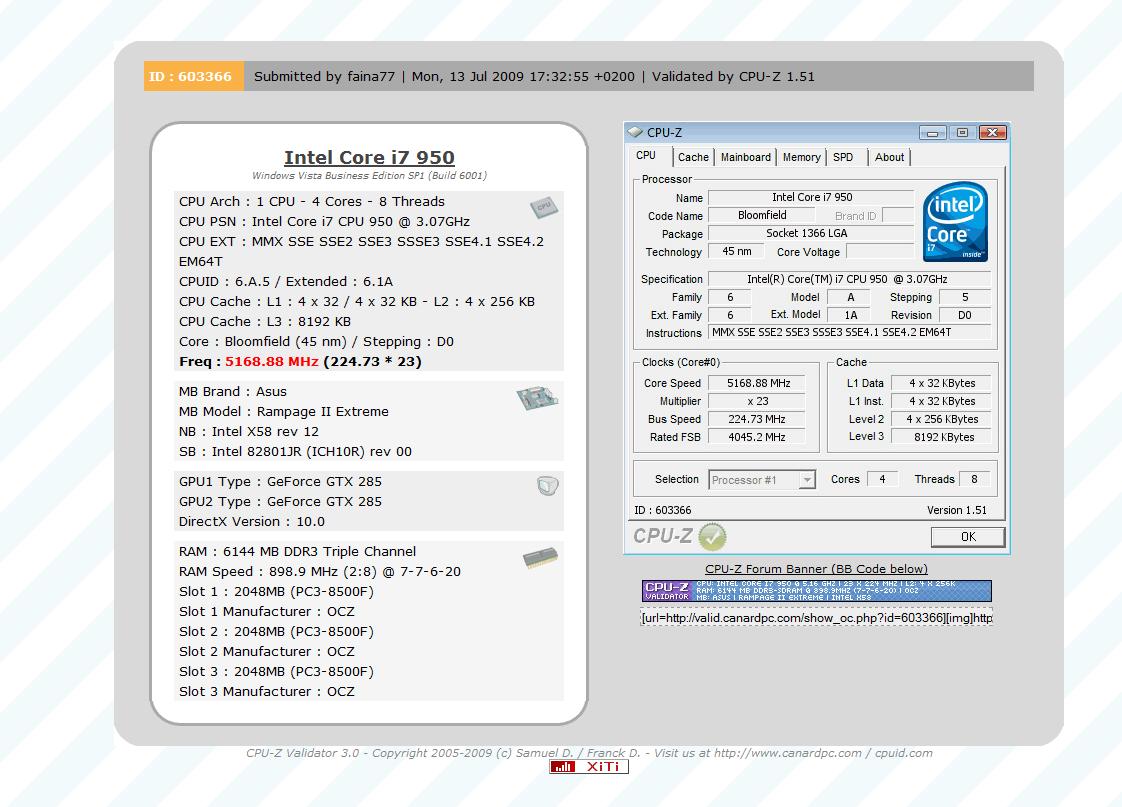The width and height of the screenshot is (1122, 807).
Task: Click the CPU chip icon beside CPU Arch
Action: tap(545, 207)
